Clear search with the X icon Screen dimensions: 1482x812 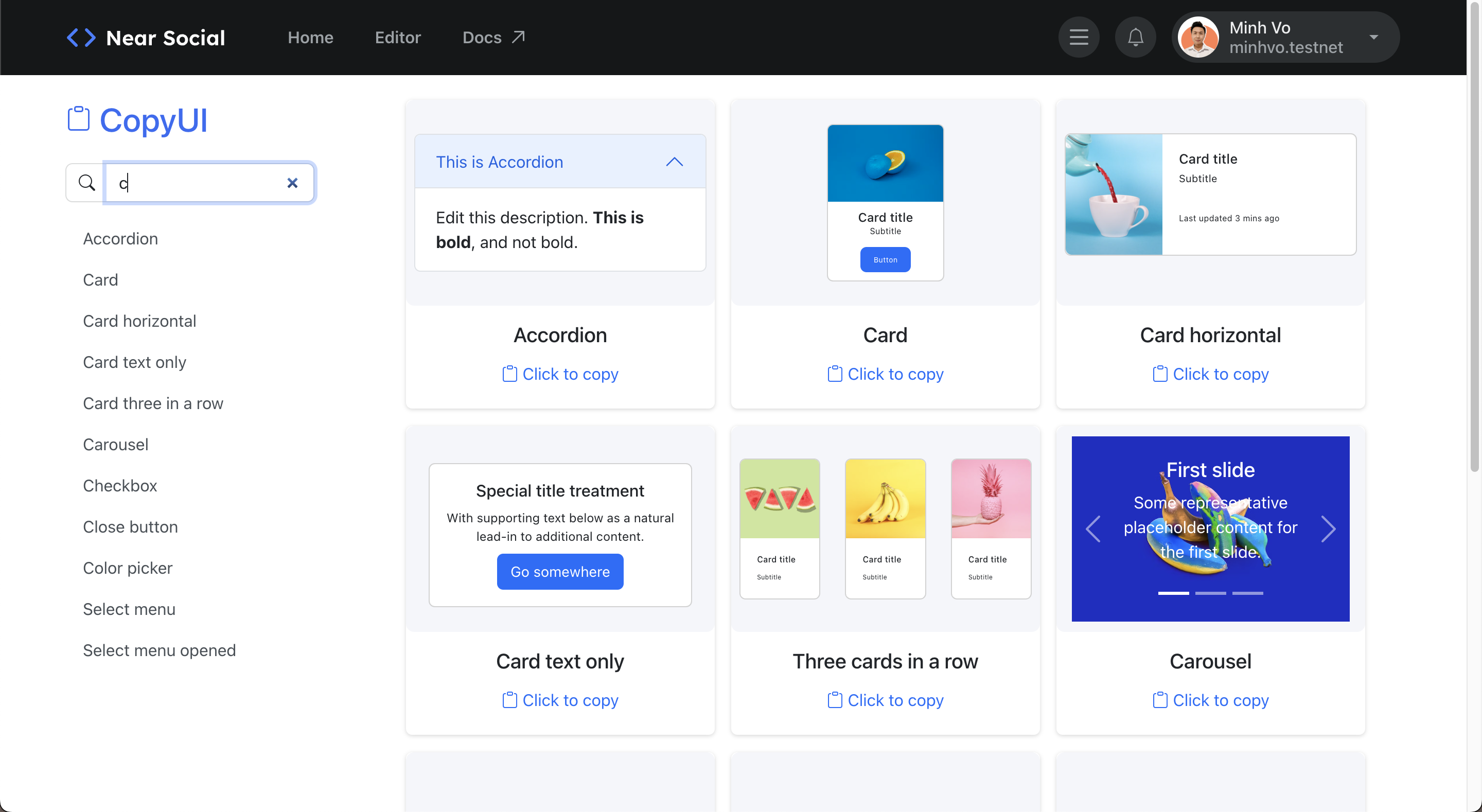292,183
